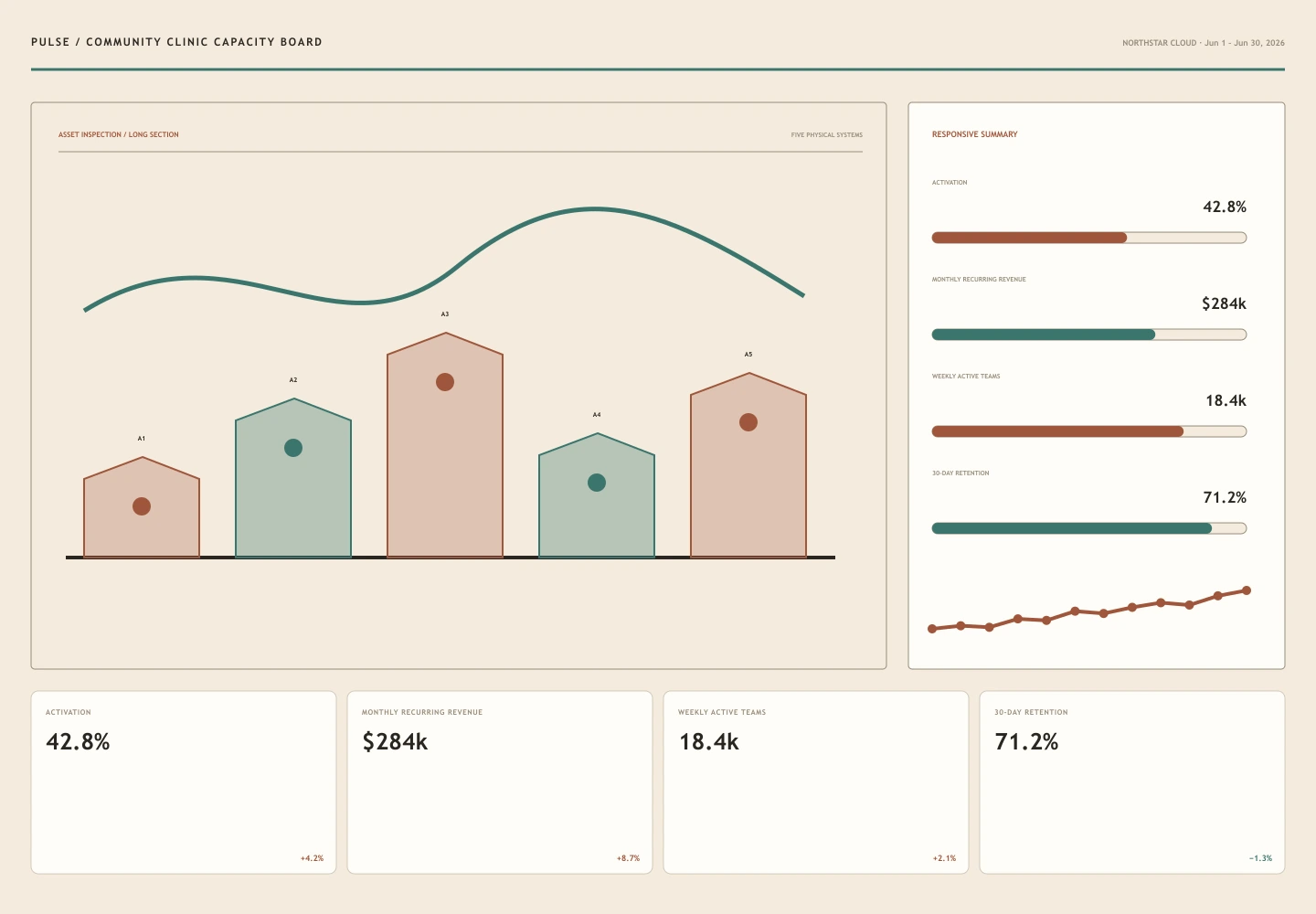Click the "ASSET INSPECTION / LONG SECTION" heading
Image resolution: width=1316 pixels, height=914 pixels.
[x=119, y=134]
